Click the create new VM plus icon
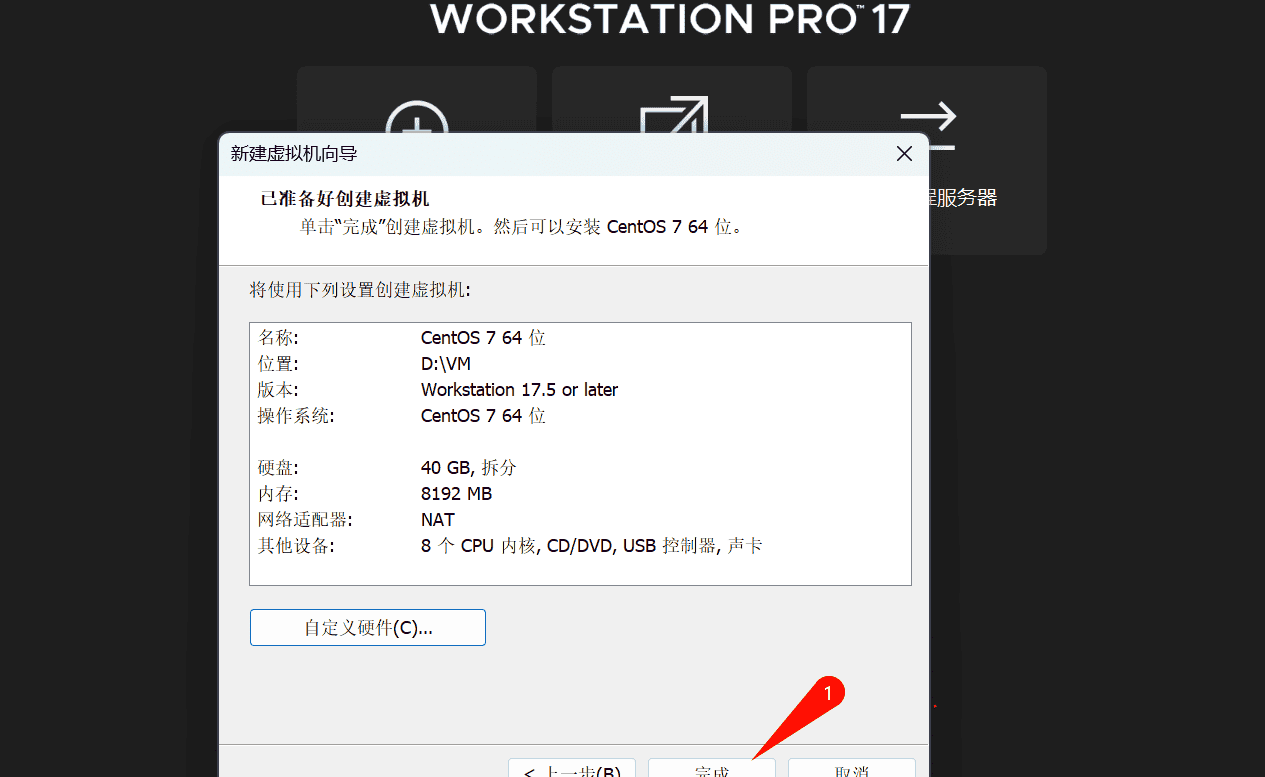The height and width of the screenshot is (777, 1265). (x=417, y=116)
